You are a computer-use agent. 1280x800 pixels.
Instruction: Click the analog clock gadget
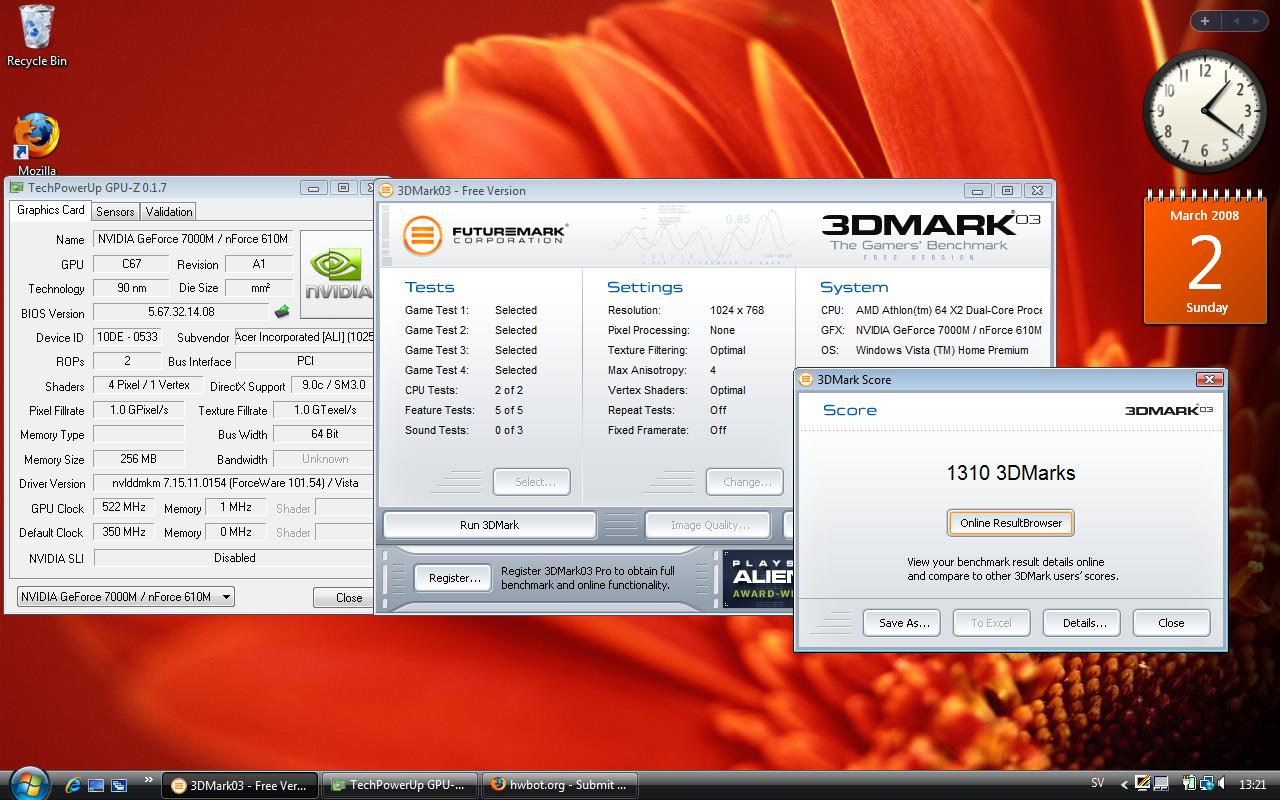tap(1204, 111)
